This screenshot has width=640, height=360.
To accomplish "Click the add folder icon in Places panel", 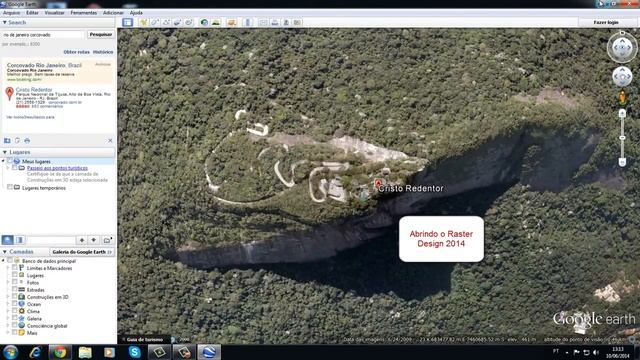I will [107, 240].
